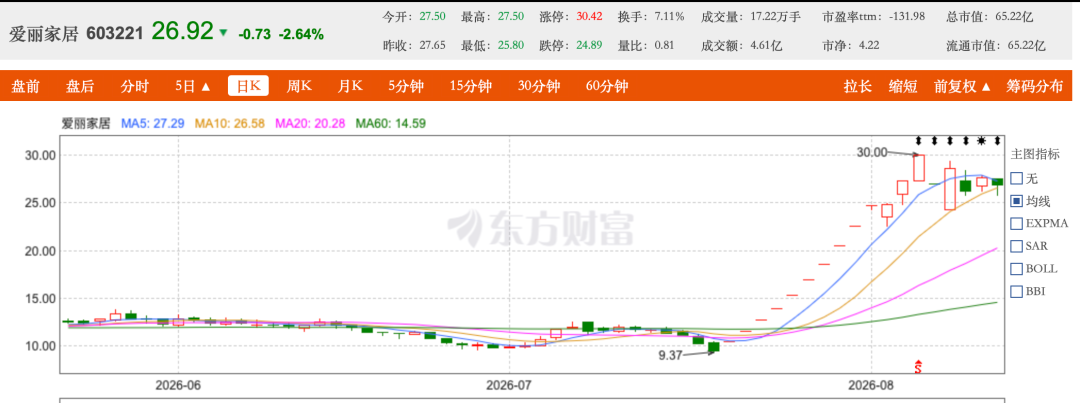Click the 量比 0.81 value

[664, 45]
